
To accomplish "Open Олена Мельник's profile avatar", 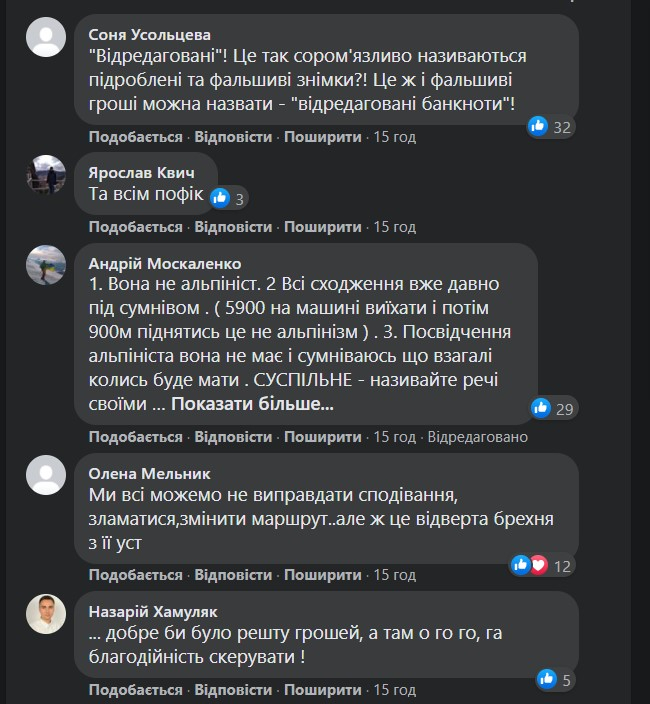I will coord(46,474).
